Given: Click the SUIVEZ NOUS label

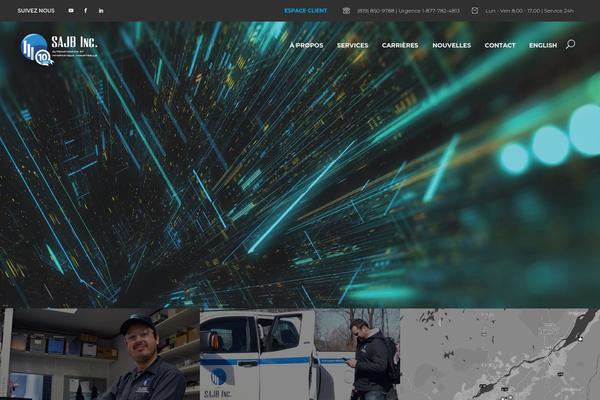Looking at the screenshot, I should [x=36, y=11].
